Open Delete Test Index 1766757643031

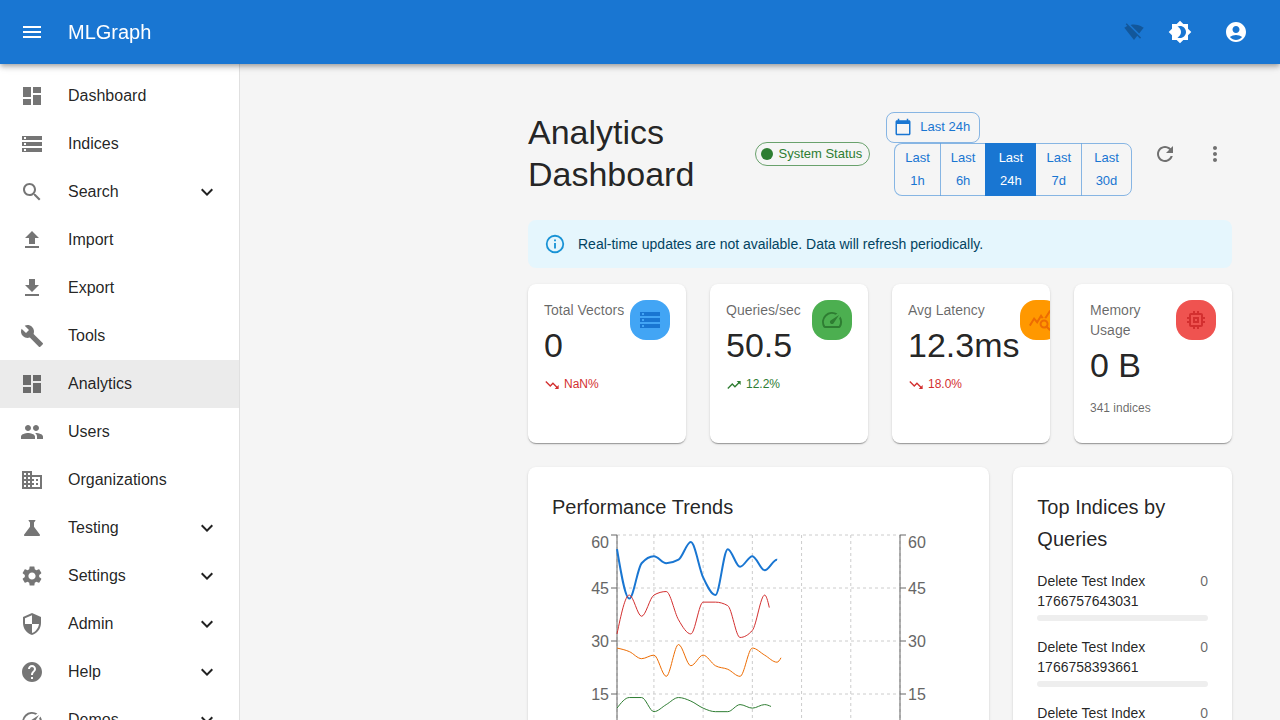pos(1091,591)
